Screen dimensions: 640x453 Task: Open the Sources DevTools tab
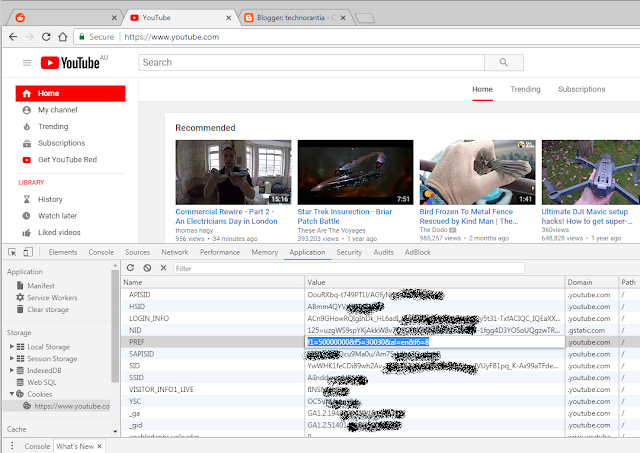tap(137, 252)
